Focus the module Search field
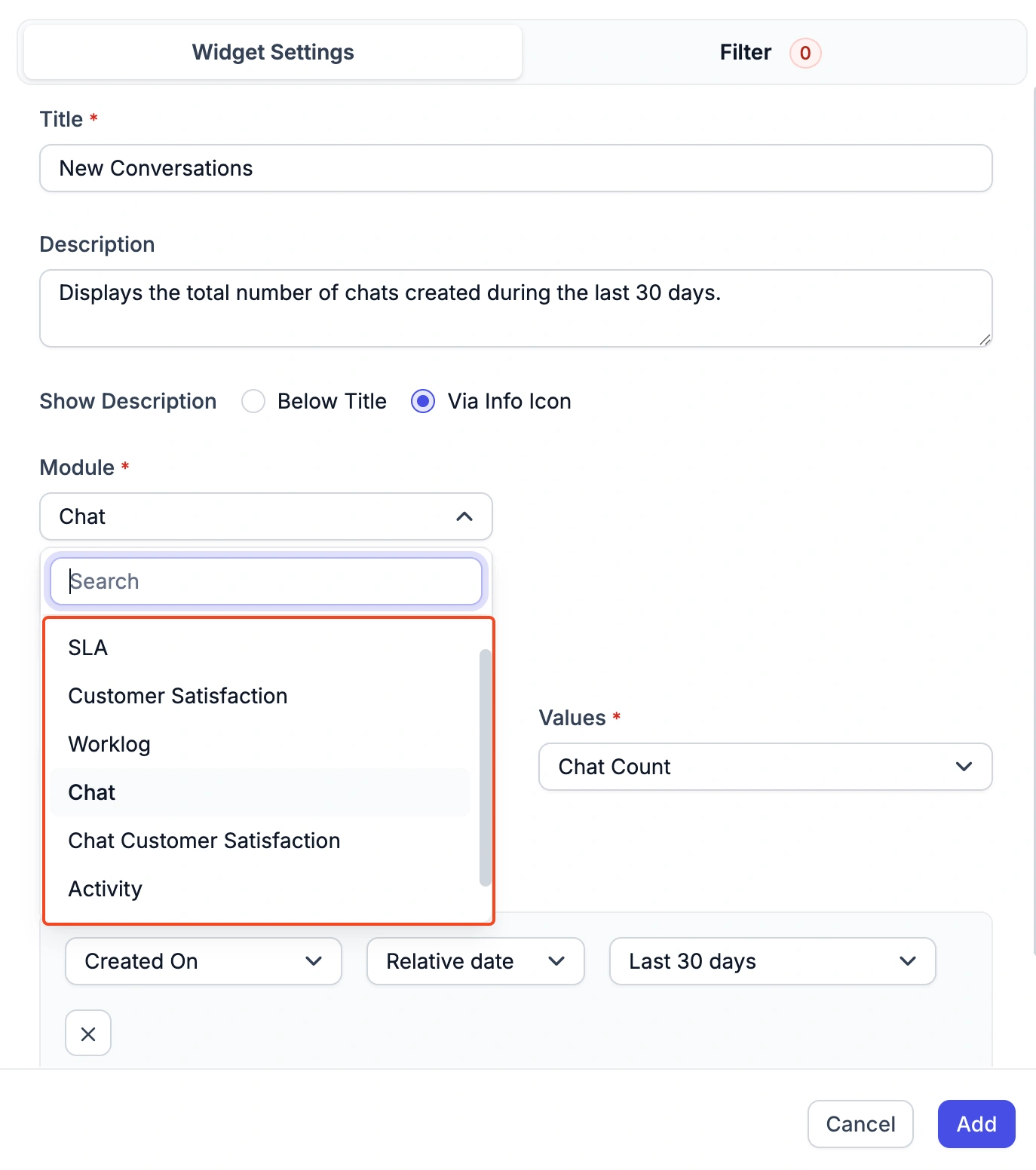The image size is (1036, 1170). [266, 581]
